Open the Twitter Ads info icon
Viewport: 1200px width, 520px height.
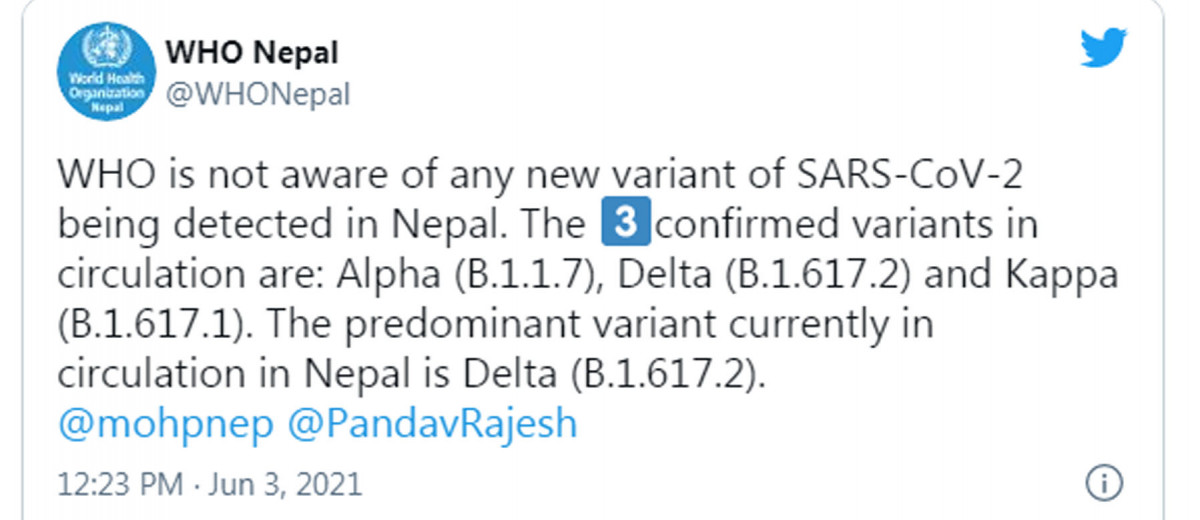pyautogui.click(x=1103, y=482)
